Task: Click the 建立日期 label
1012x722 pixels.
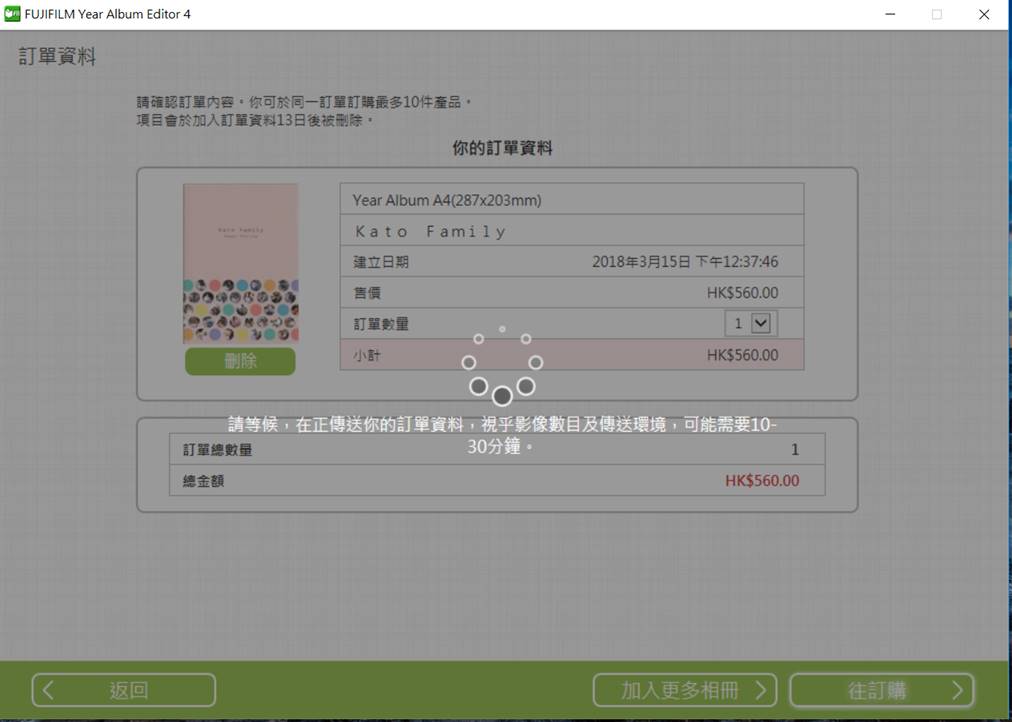Action: 381,262
